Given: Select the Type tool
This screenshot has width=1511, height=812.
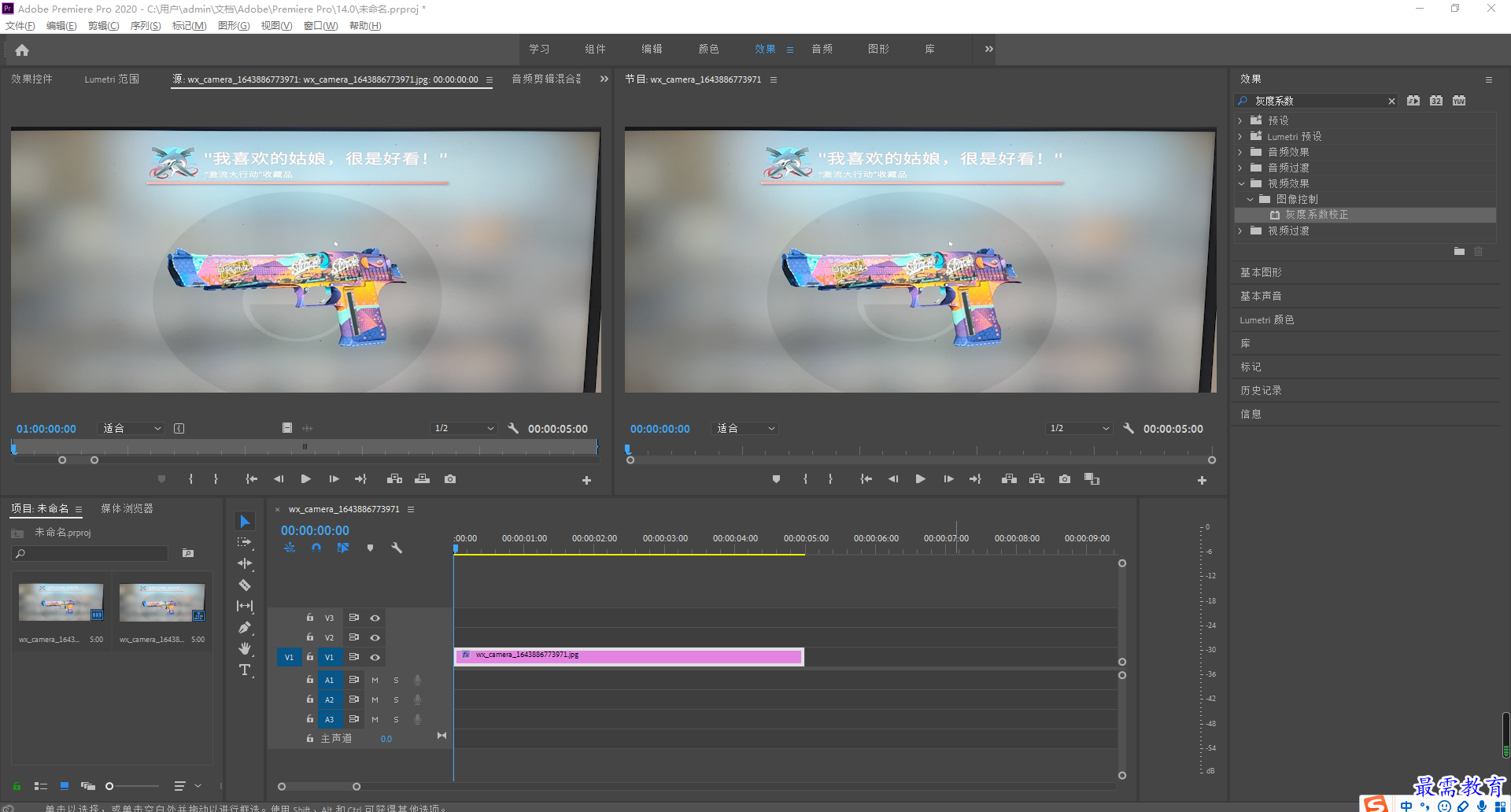Looking at the screenshot, I should [245, 670].
